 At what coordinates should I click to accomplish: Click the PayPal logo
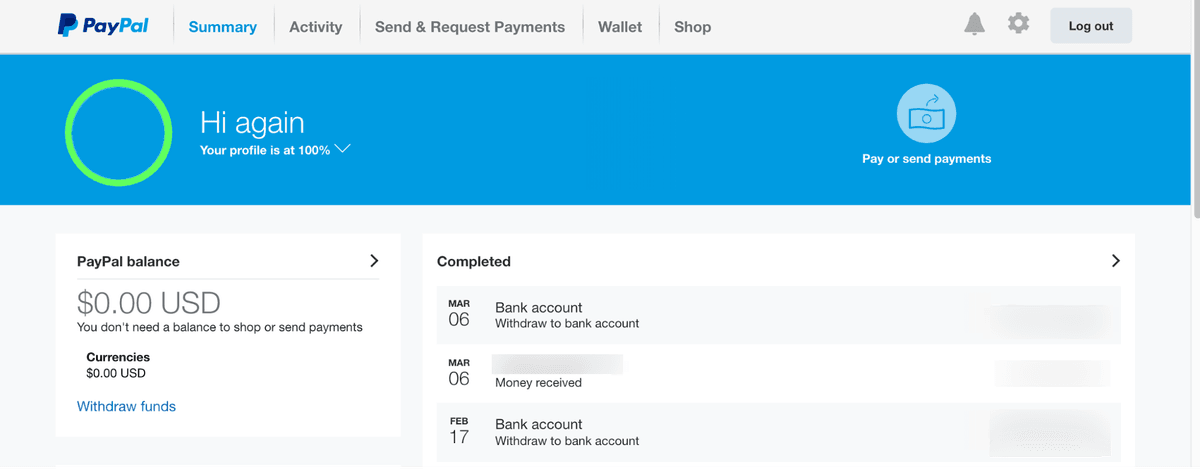[x=103, y=26]
